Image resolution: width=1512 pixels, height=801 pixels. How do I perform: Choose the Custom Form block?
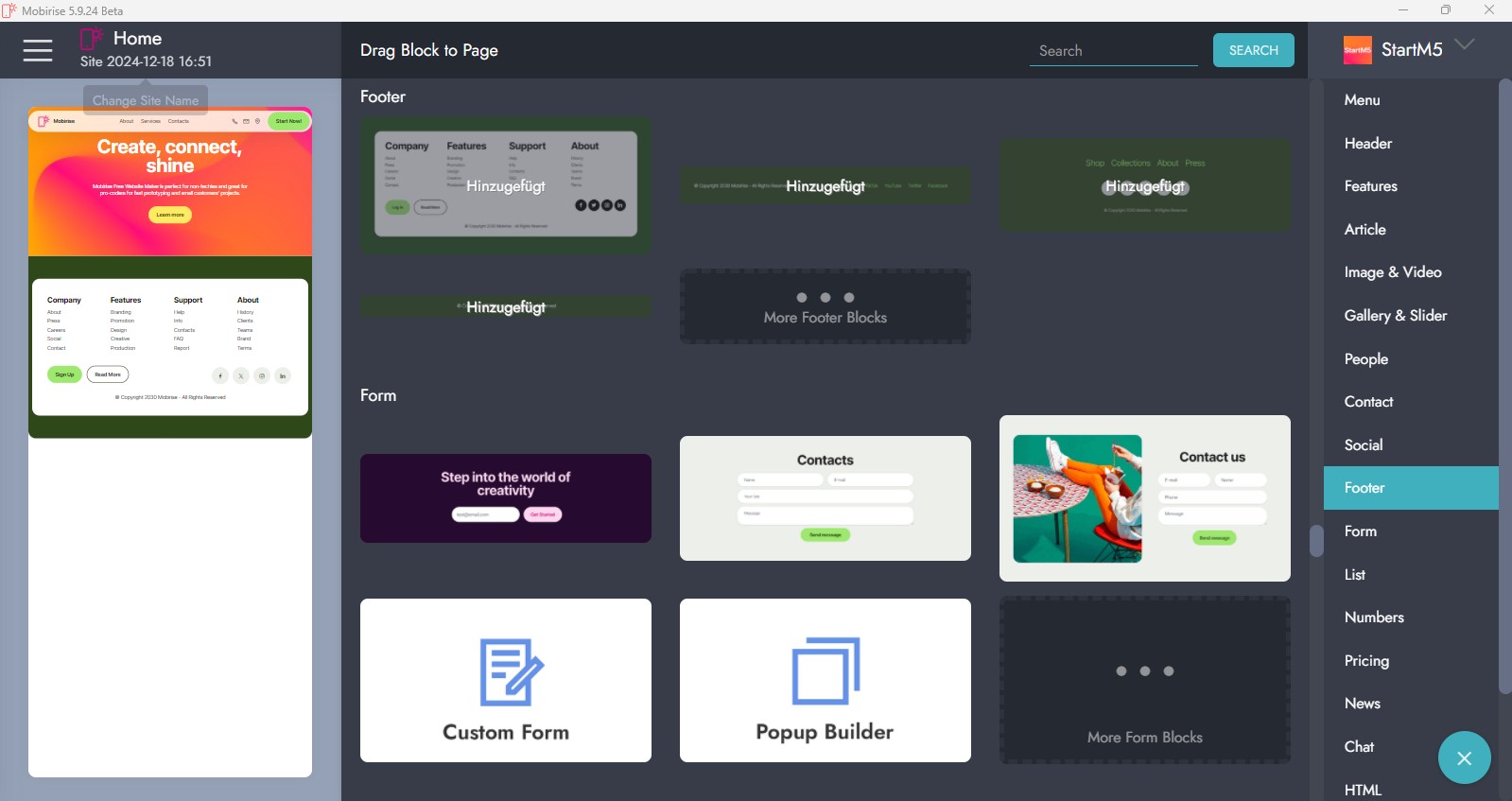coord(506,680)
